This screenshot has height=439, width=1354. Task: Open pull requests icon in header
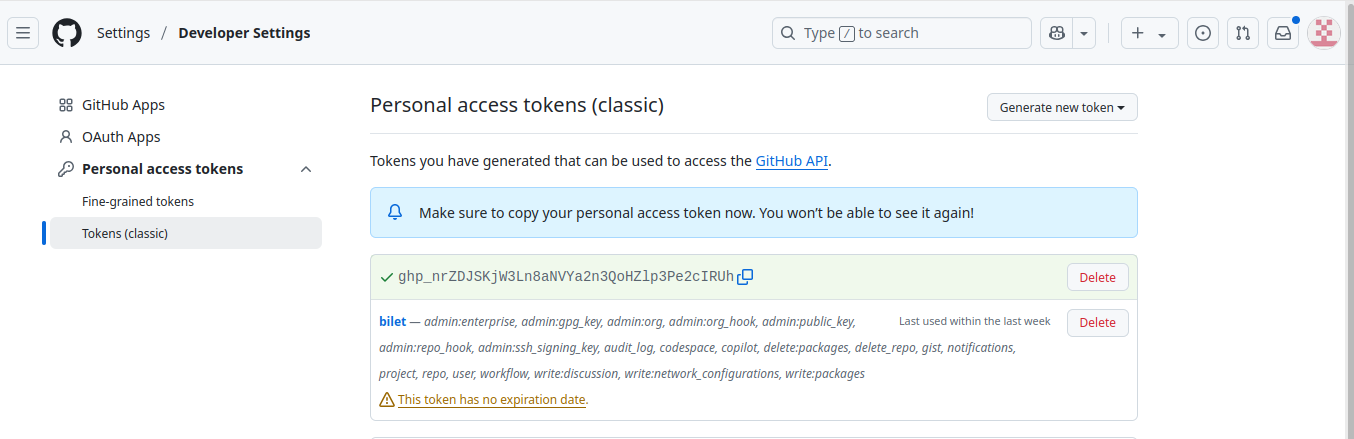1243,33
